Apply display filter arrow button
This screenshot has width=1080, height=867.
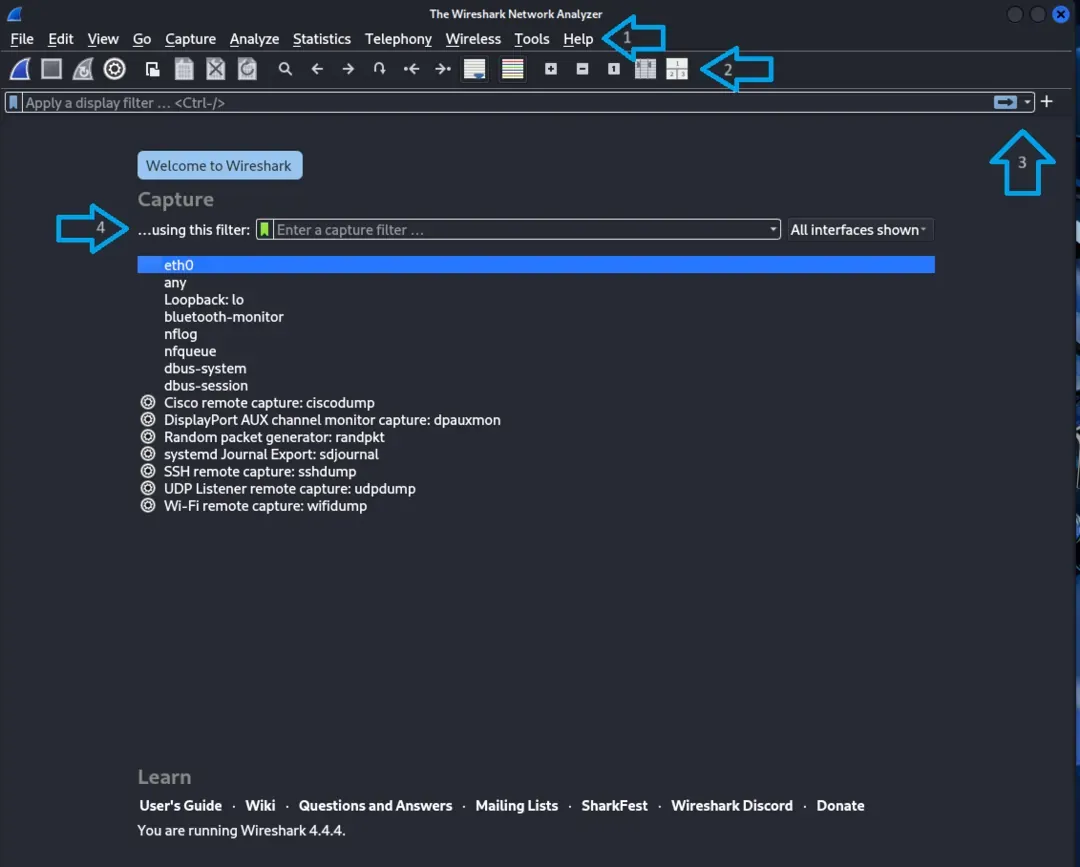click(1006, 102)
